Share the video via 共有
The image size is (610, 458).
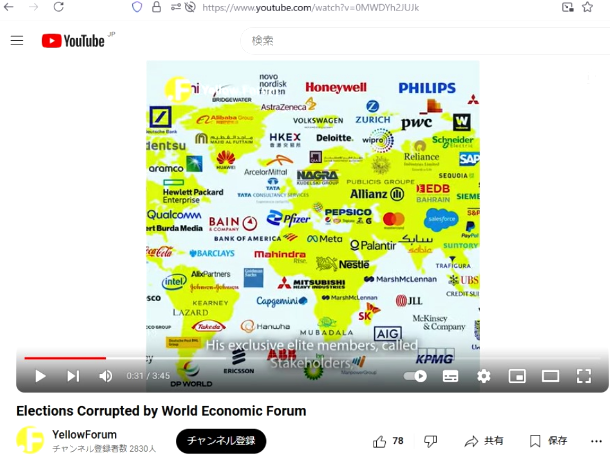pyautogui.click(x=484, y=441)
